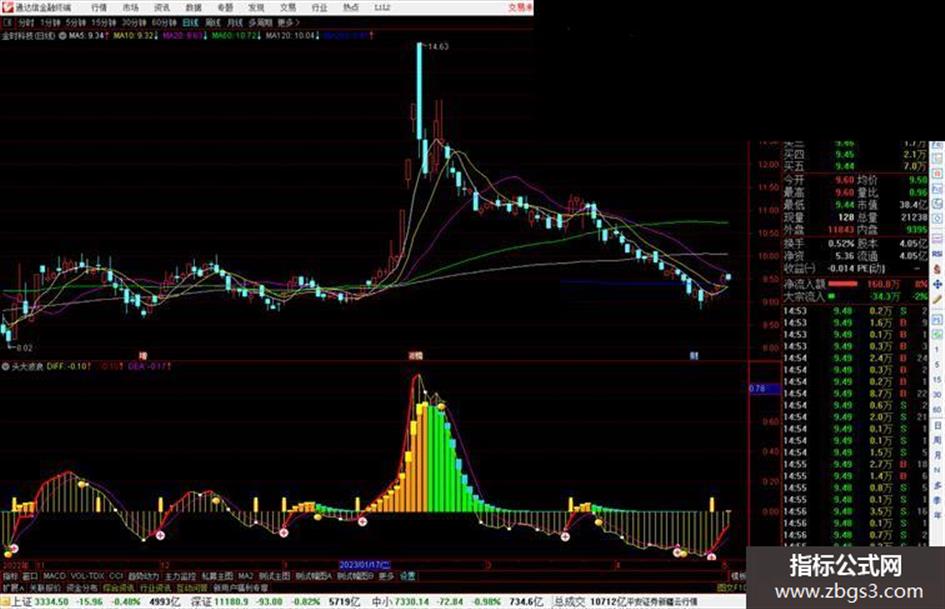Open the 资讯 menu
This screenshot has width=945, height=609.
click(x=162, y=7)
